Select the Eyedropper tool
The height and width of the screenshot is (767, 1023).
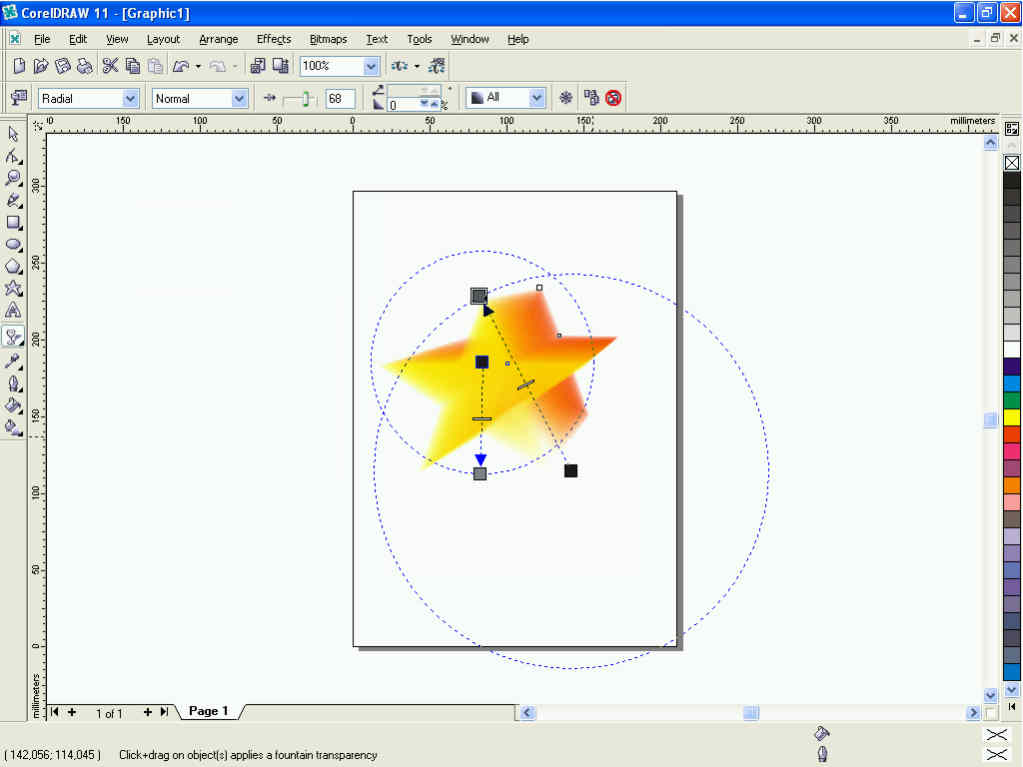click(x=14, y=361)
